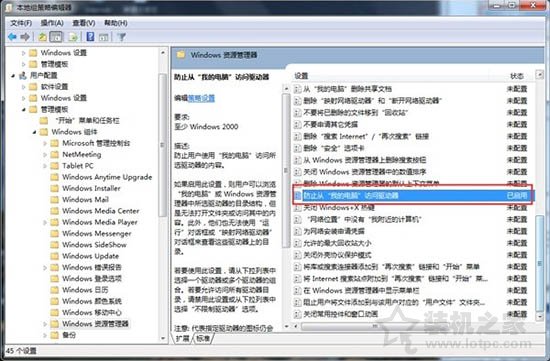This screenshot has width=550, height=361.
Task: Click the description pane vertical scrollbar
Action: click(x=286, y=170)
